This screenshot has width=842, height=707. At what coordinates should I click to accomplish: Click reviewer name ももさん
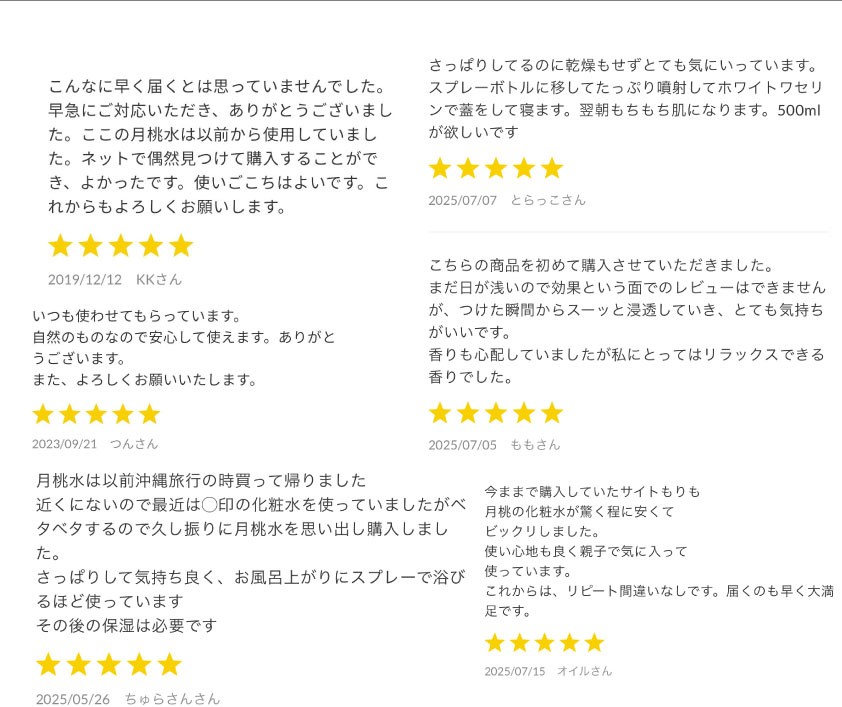tap(535, 444)
